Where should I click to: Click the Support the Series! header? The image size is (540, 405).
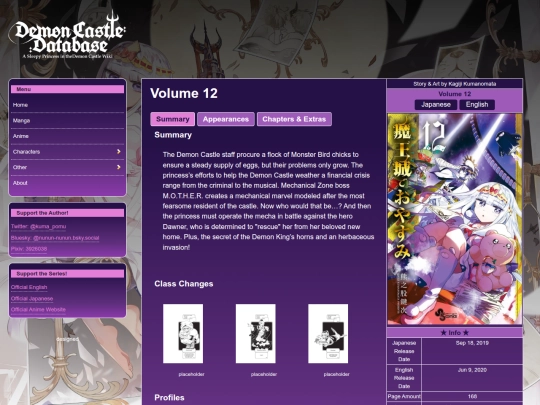tap(67, 274)
